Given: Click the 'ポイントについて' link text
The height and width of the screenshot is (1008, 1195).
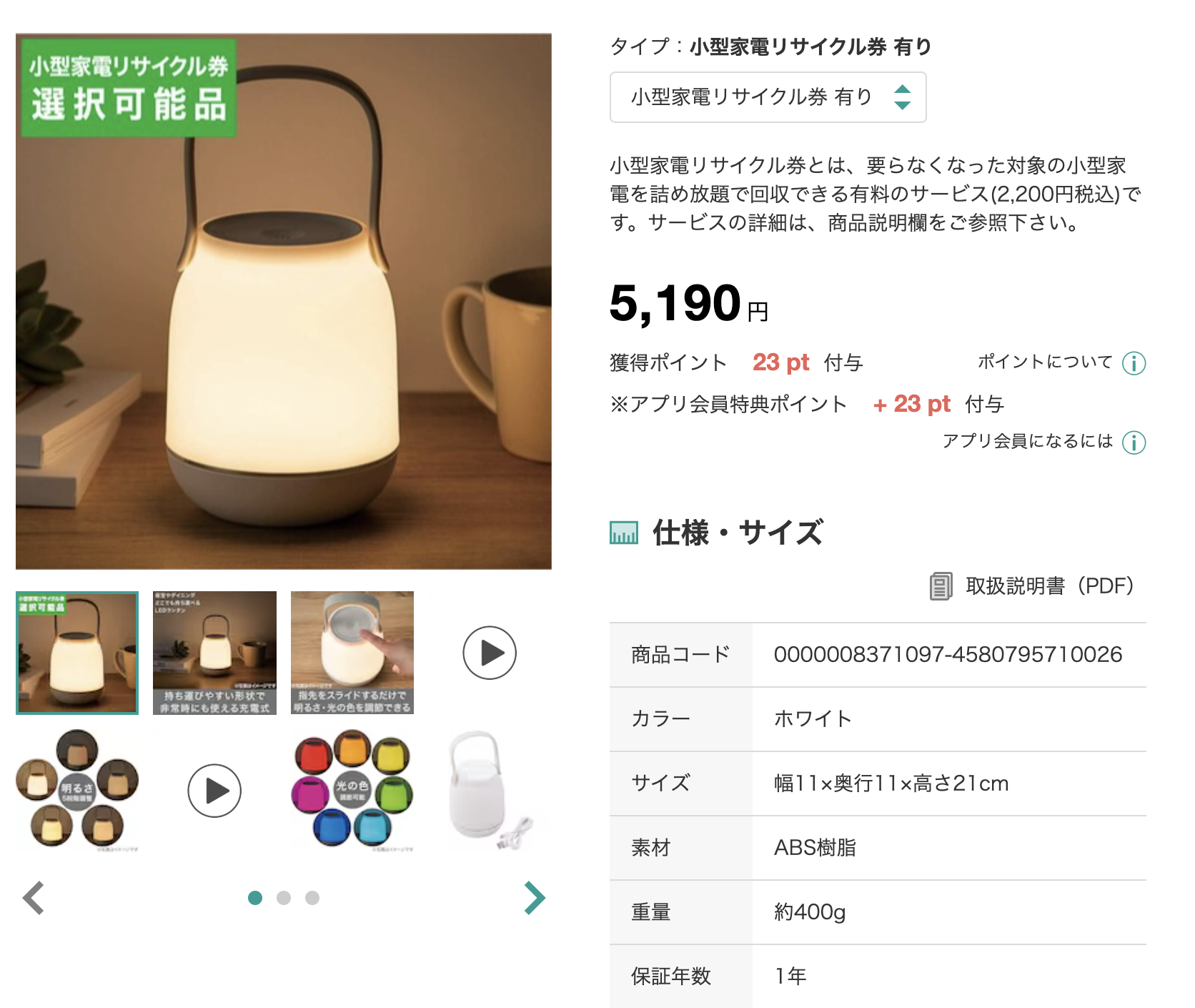Looking at the screenshot, I should click(x=1045, y=362).
